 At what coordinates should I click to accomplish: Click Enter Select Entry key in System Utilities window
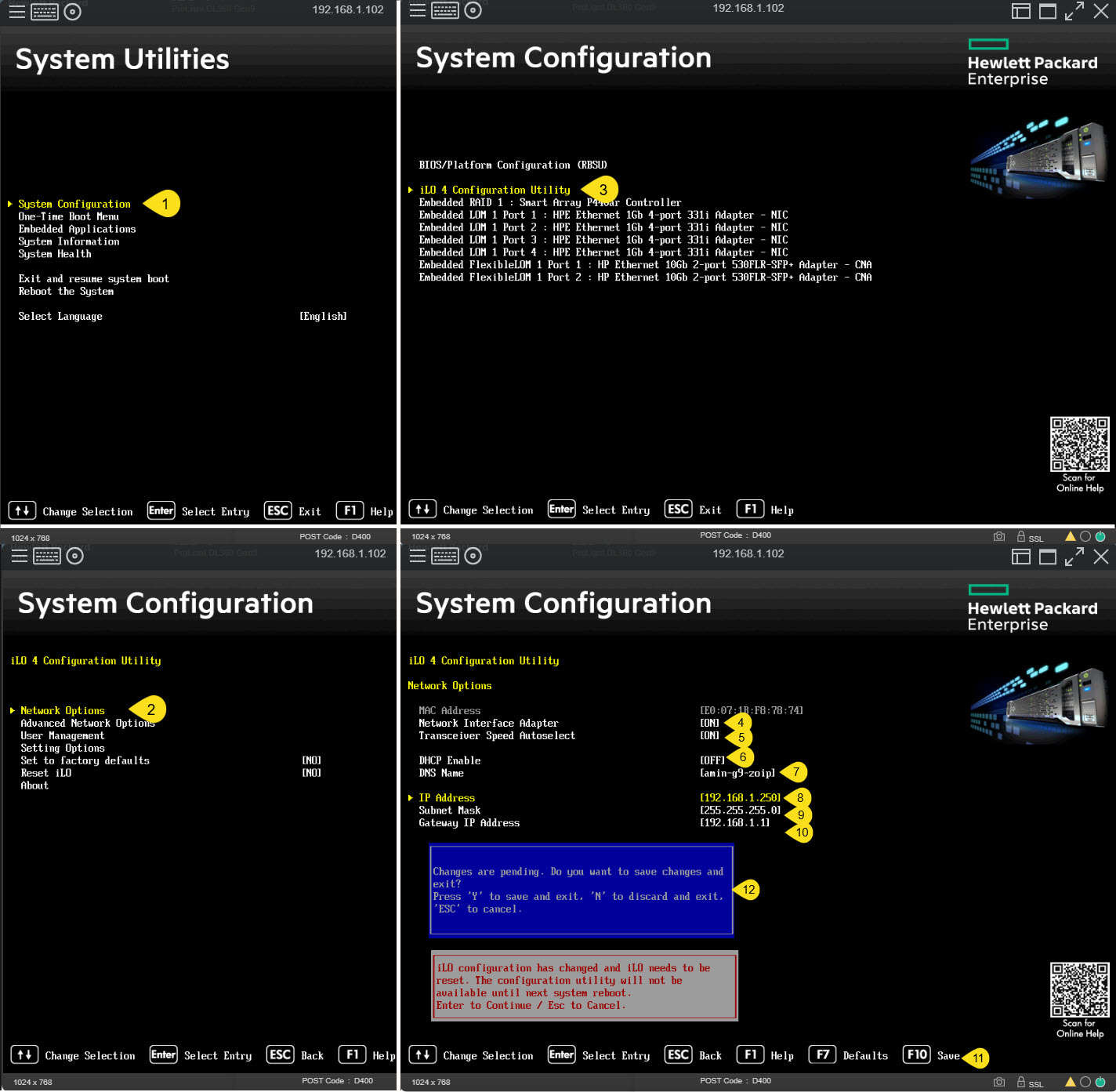tap(161, 511)
